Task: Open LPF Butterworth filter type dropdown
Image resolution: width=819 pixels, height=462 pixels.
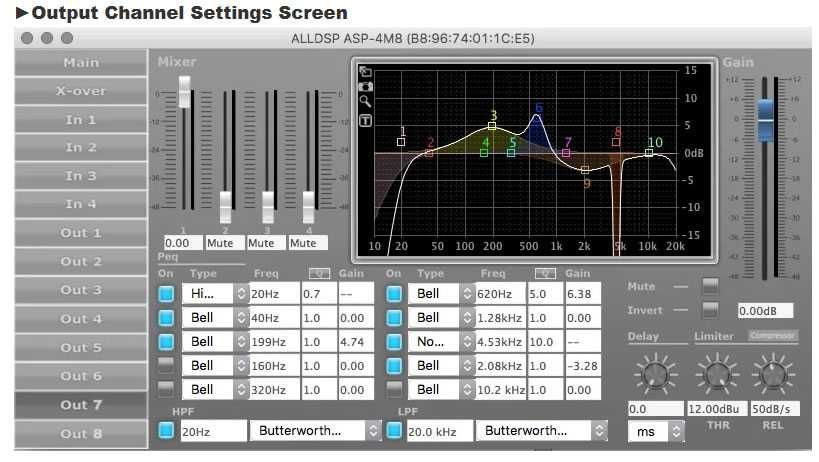Action: coord(542,431)
